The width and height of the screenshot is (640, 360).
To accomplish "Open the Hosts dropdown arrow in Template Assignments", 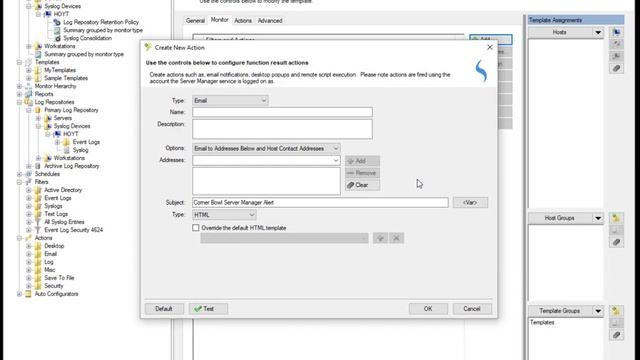I will click(x=598, y=32).
